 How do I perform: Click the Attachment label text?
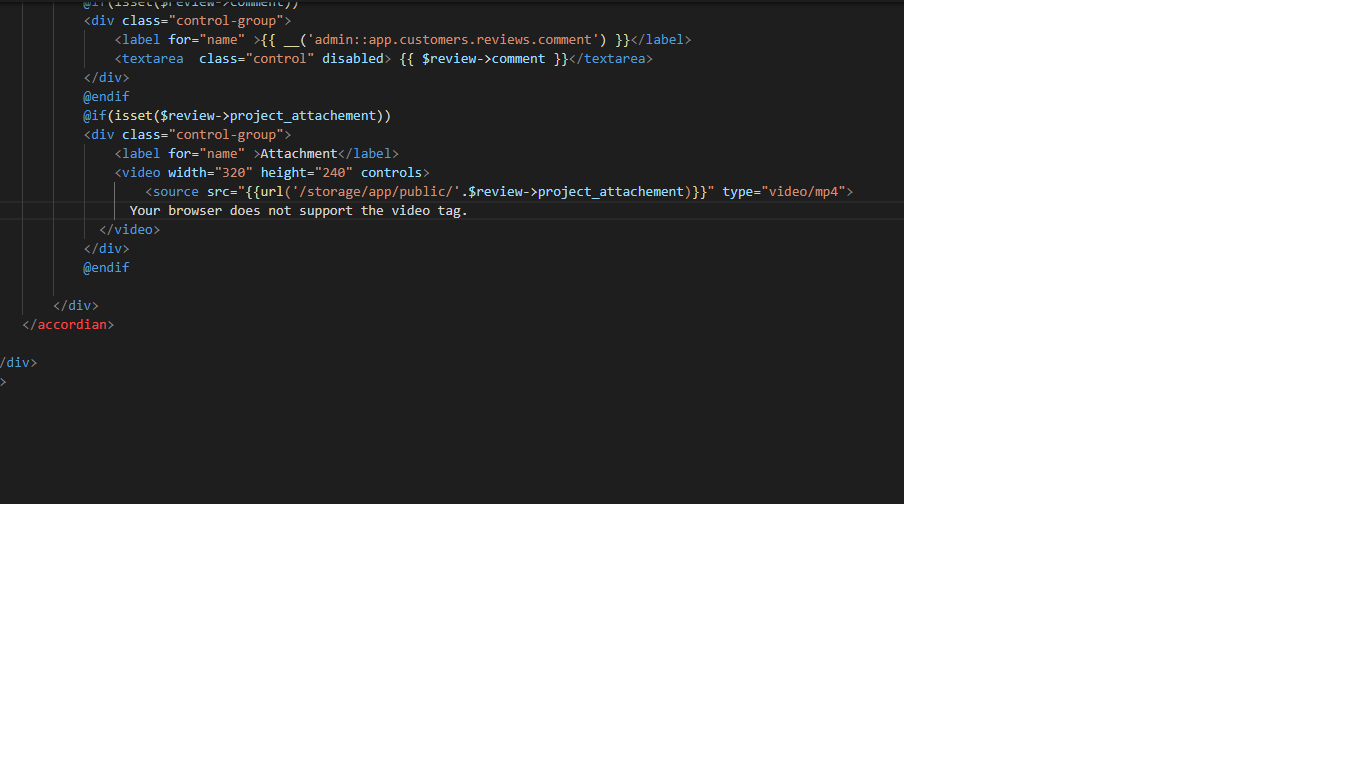[x=299, y=154]
